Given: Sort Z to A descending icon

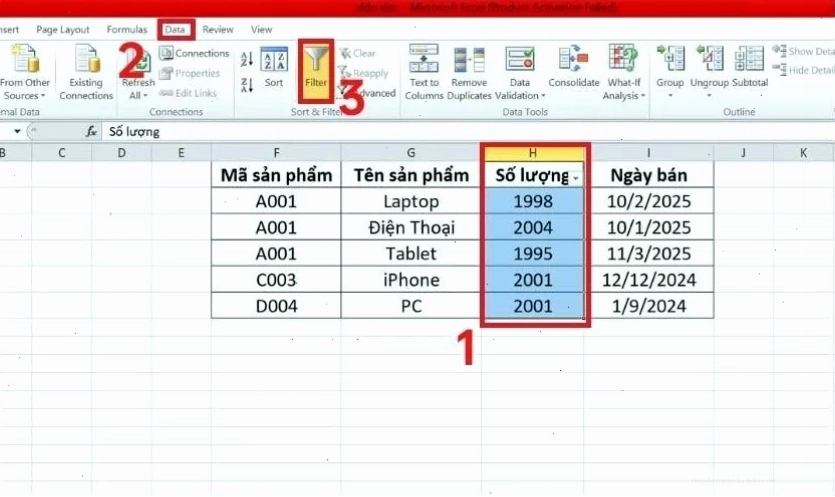Looking at the screenshot, I should pos(247,85).
